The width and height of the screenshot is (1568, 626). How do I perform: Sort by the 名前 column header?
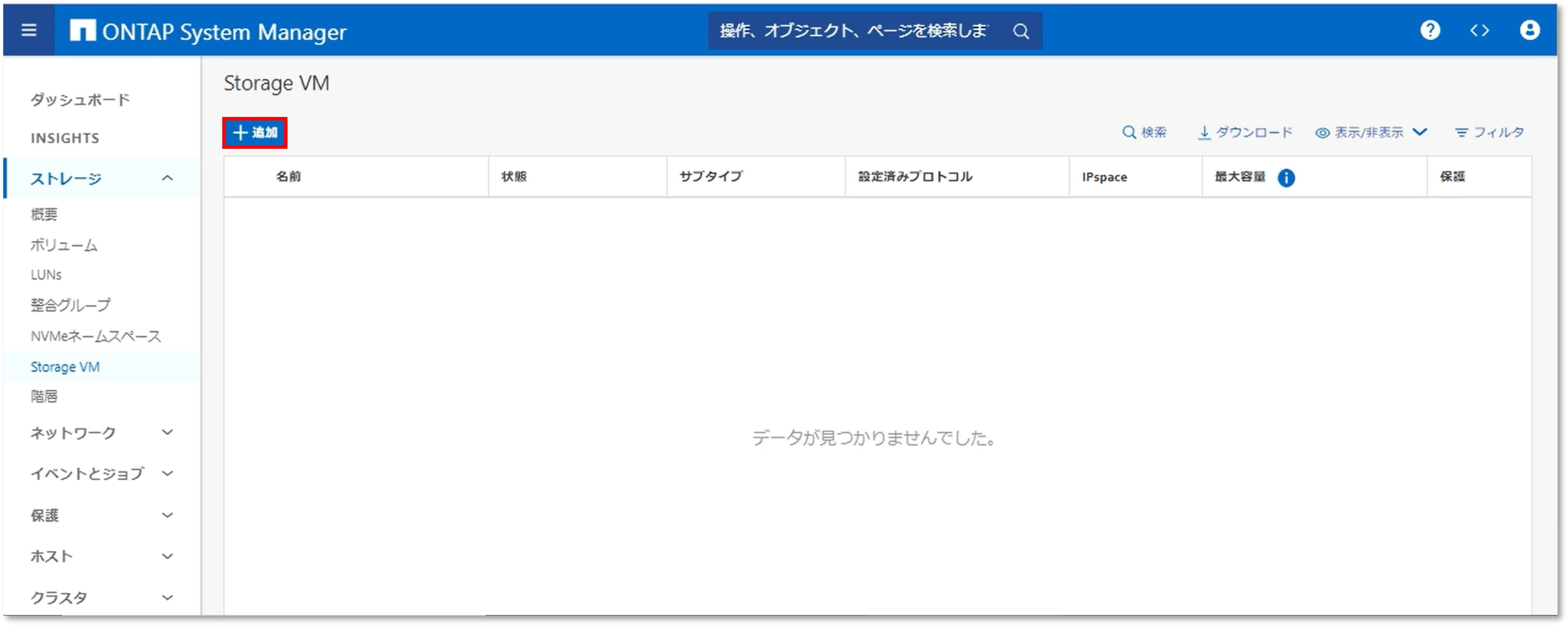(288, 177)
